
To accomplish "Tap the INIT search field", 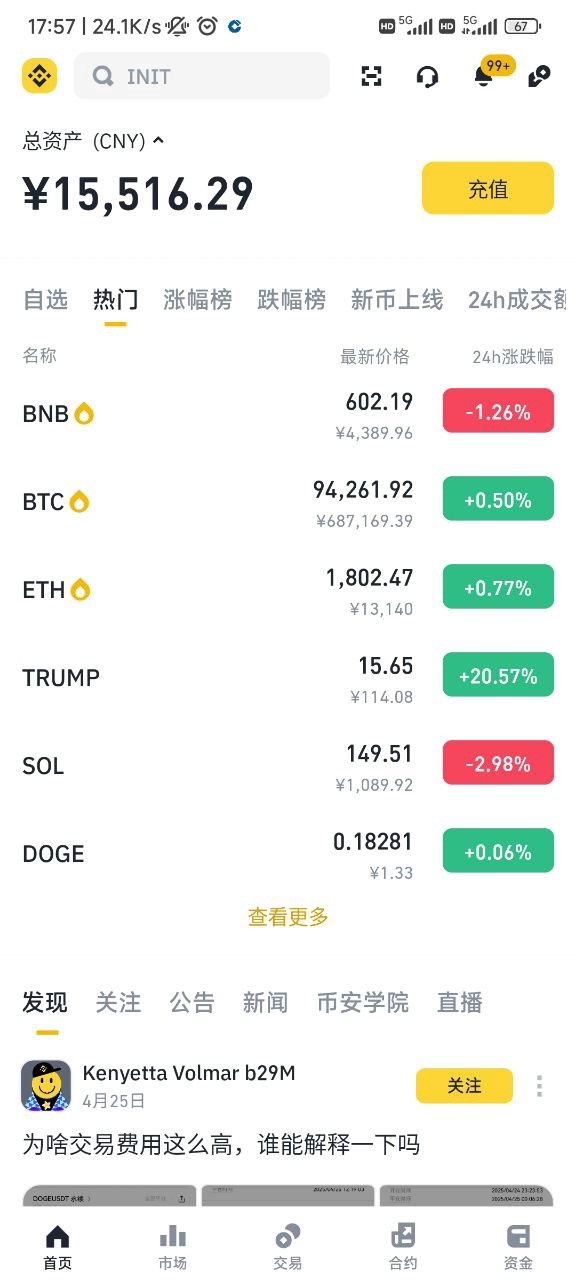I will point(202,76).
